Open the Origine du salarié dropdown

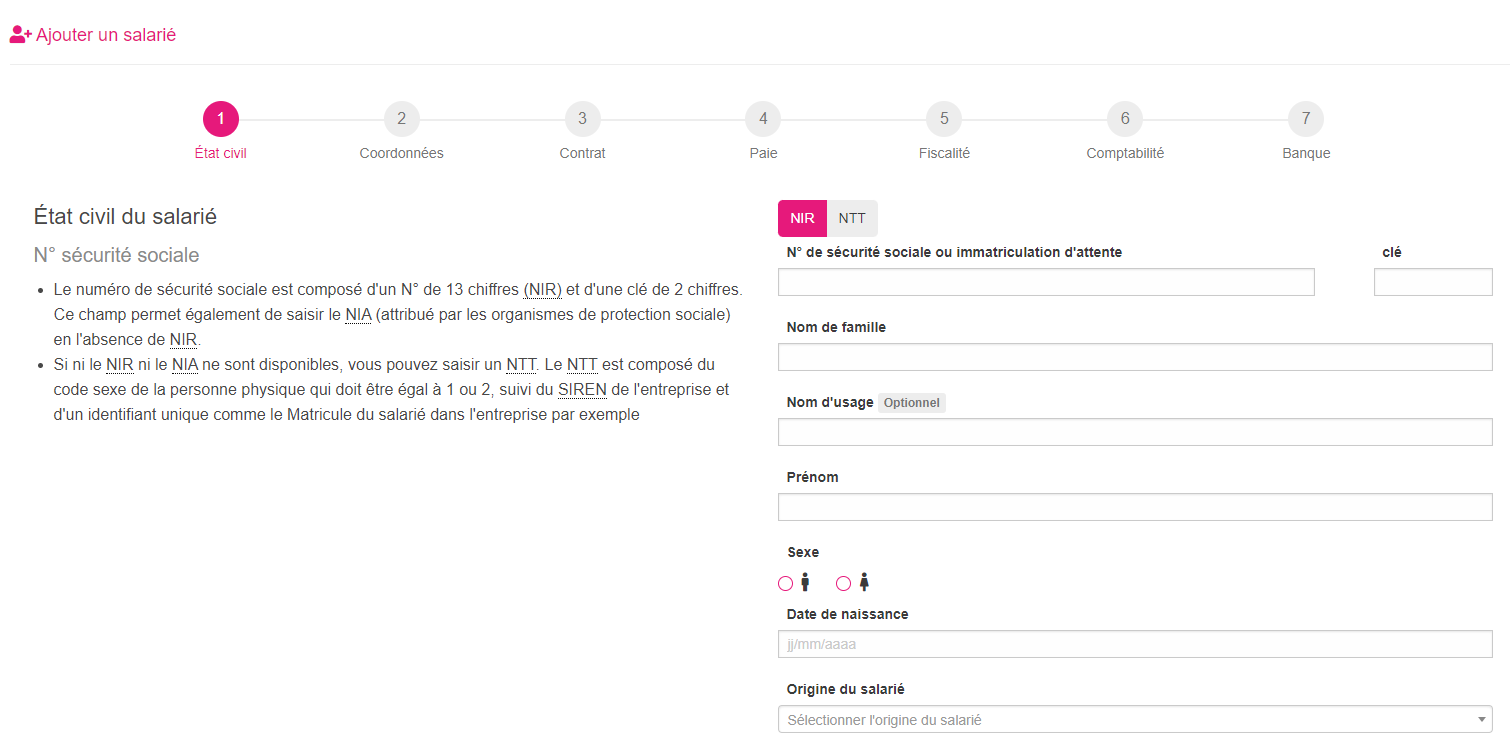coord(1134,720)
